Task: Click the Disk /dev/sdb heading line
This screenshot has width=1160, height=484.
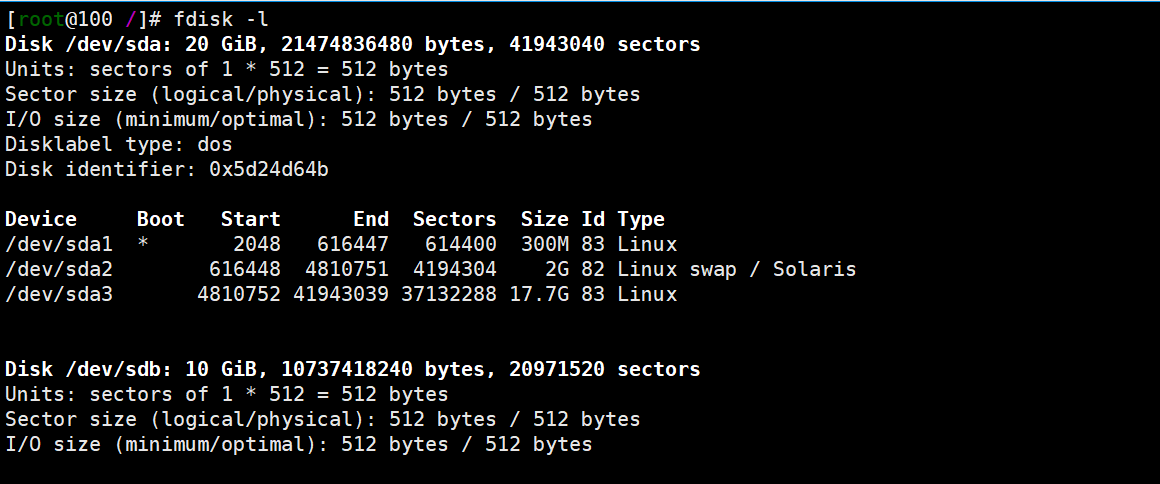Action: [352, 369]
